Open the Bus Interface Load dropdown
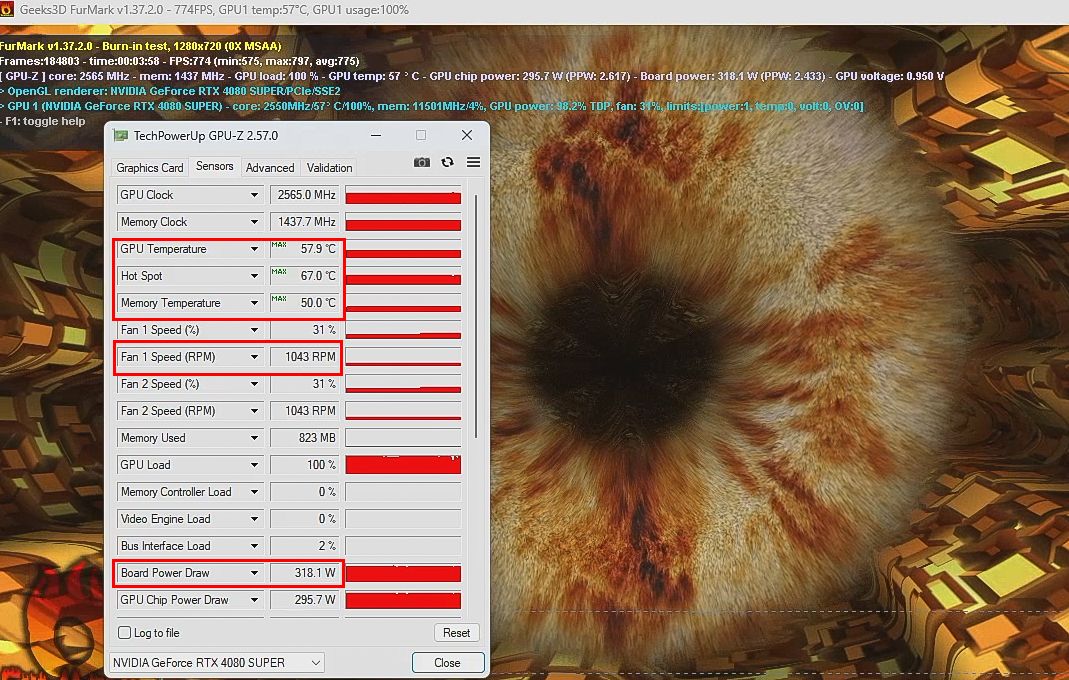 tap(254, 546)
